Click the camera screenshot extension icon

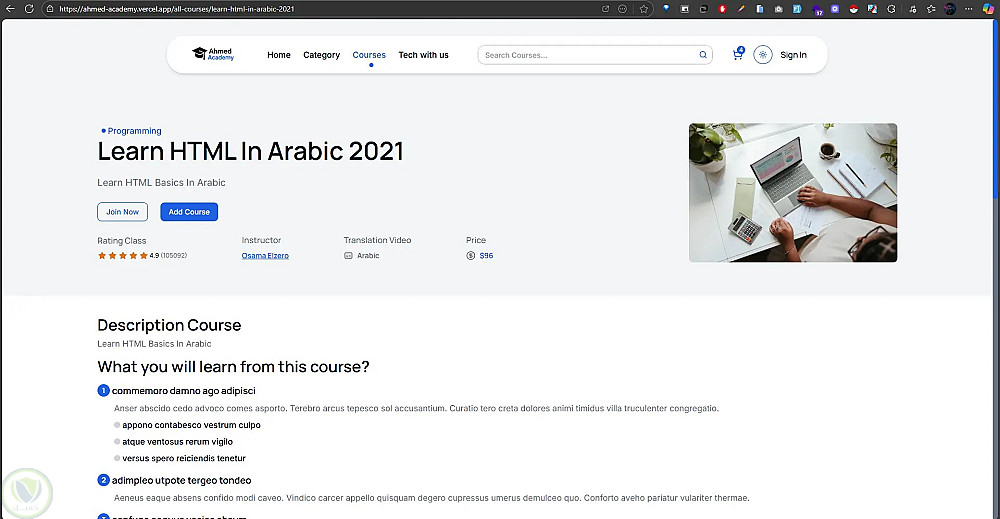click(x=779, y=9)
